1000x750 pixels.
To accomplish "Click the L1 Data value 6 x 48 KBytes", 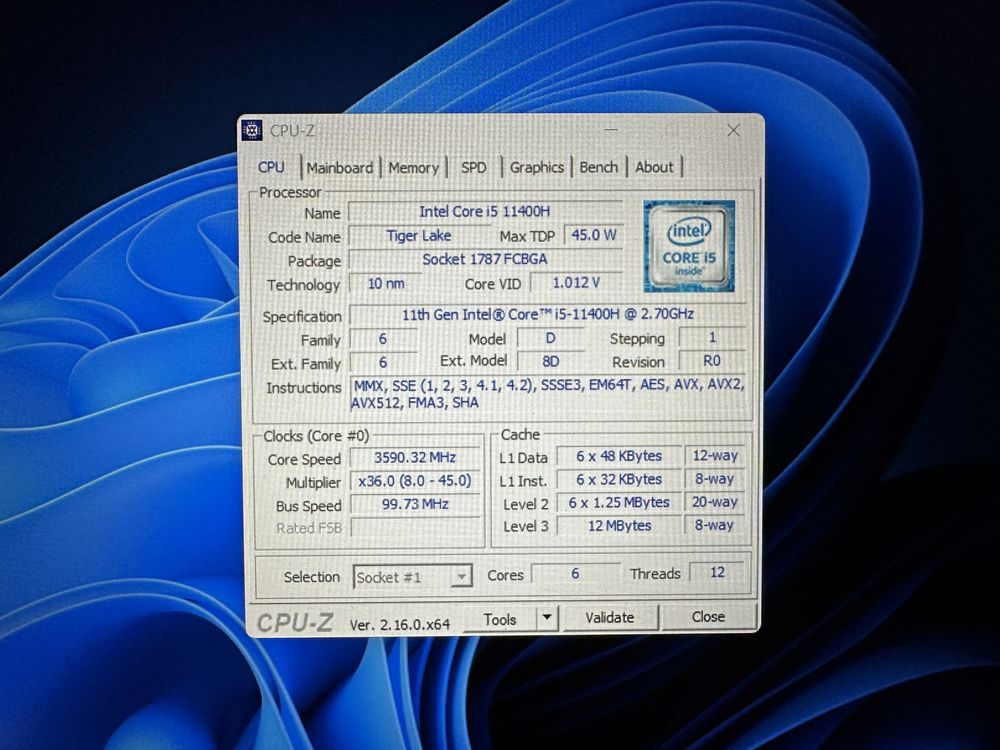I will coord(619,457).
